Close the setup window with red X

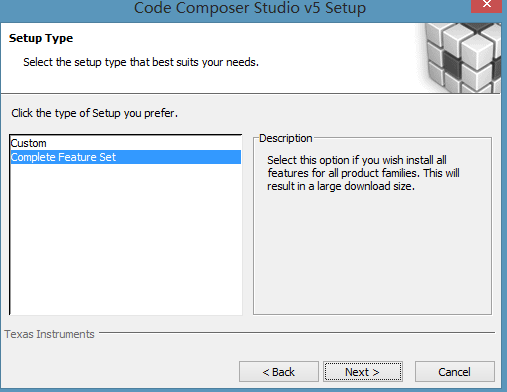486,6
